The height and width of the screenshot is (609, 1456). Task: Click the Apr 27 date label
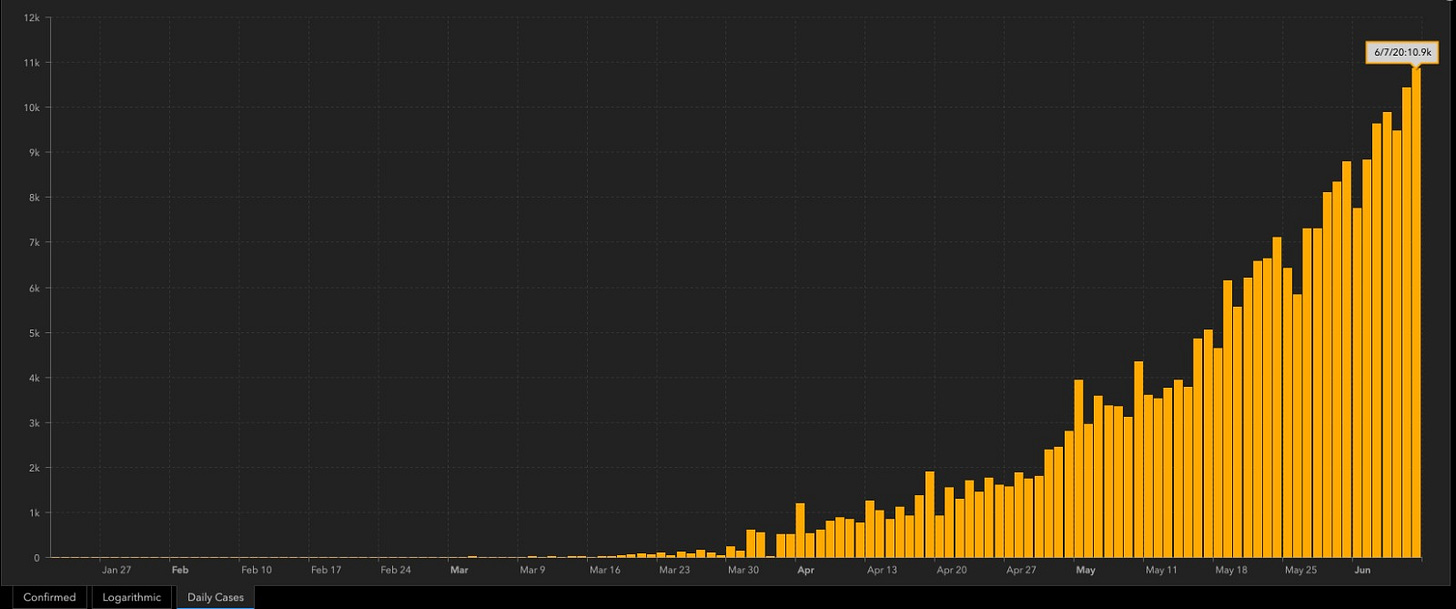1022,570
